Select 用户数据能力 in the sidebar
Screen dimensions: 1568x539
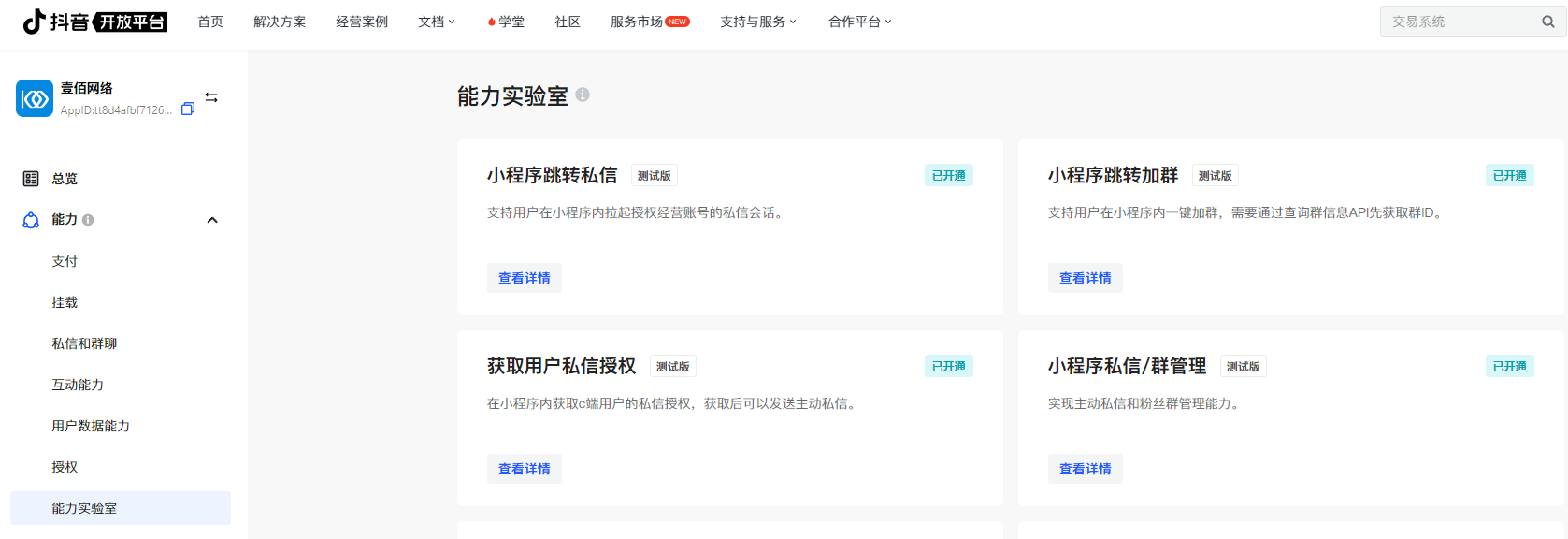coord(91,426)
